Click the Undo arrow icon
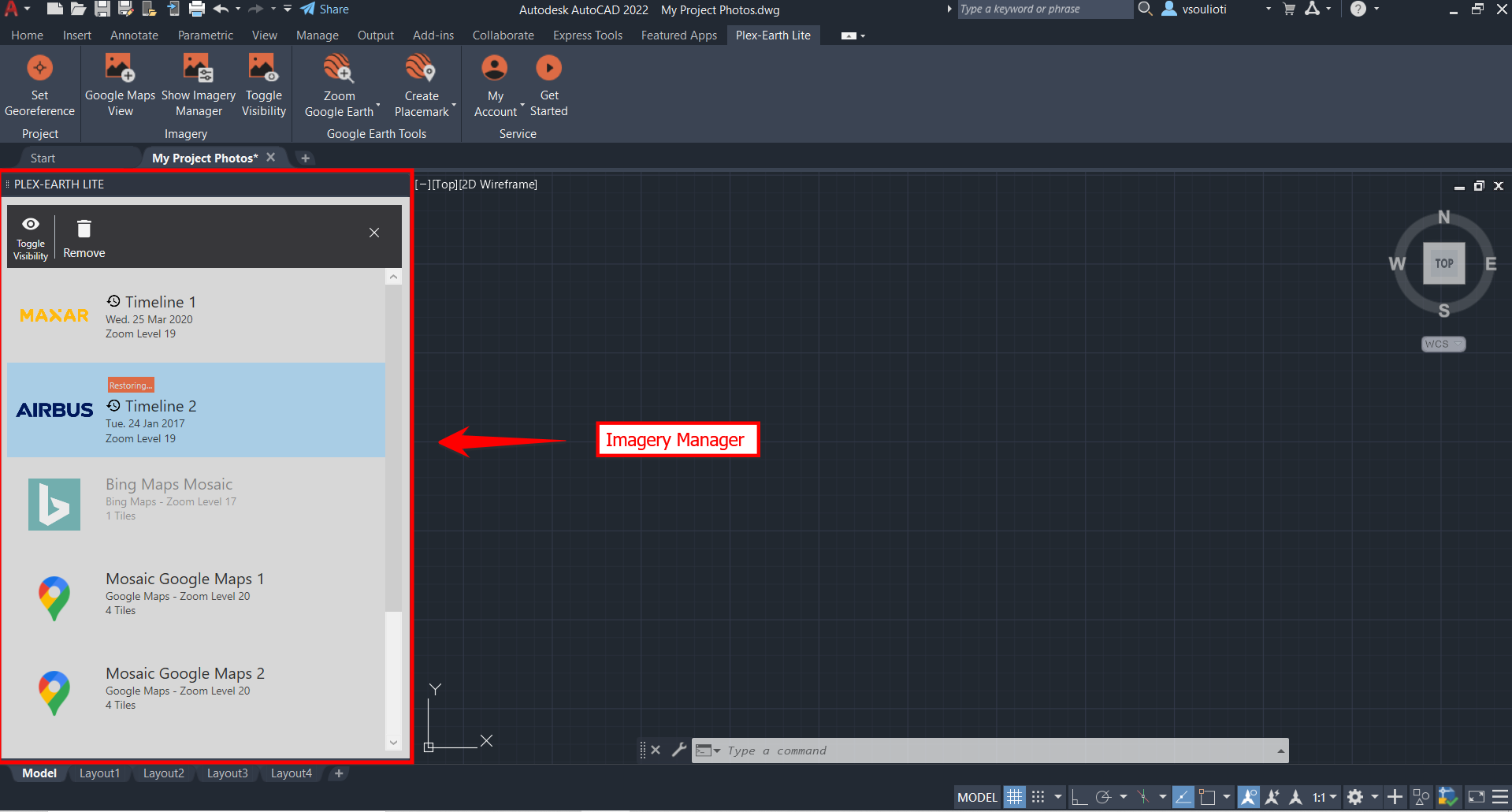This screenshot has height=812, width=1512. pos(221,9)
